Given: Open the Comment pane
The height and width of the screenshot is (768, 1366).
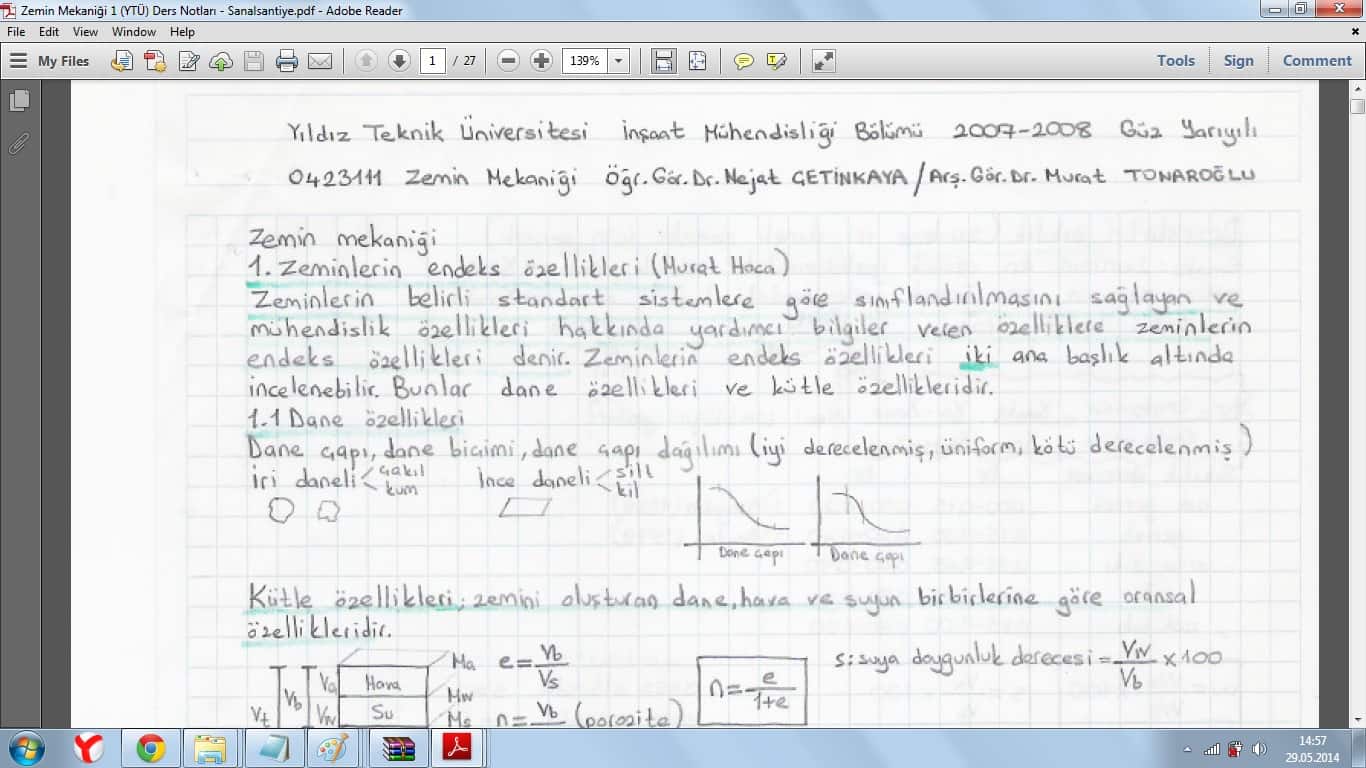Looking at the screenshot, I should coord(1316,61).
